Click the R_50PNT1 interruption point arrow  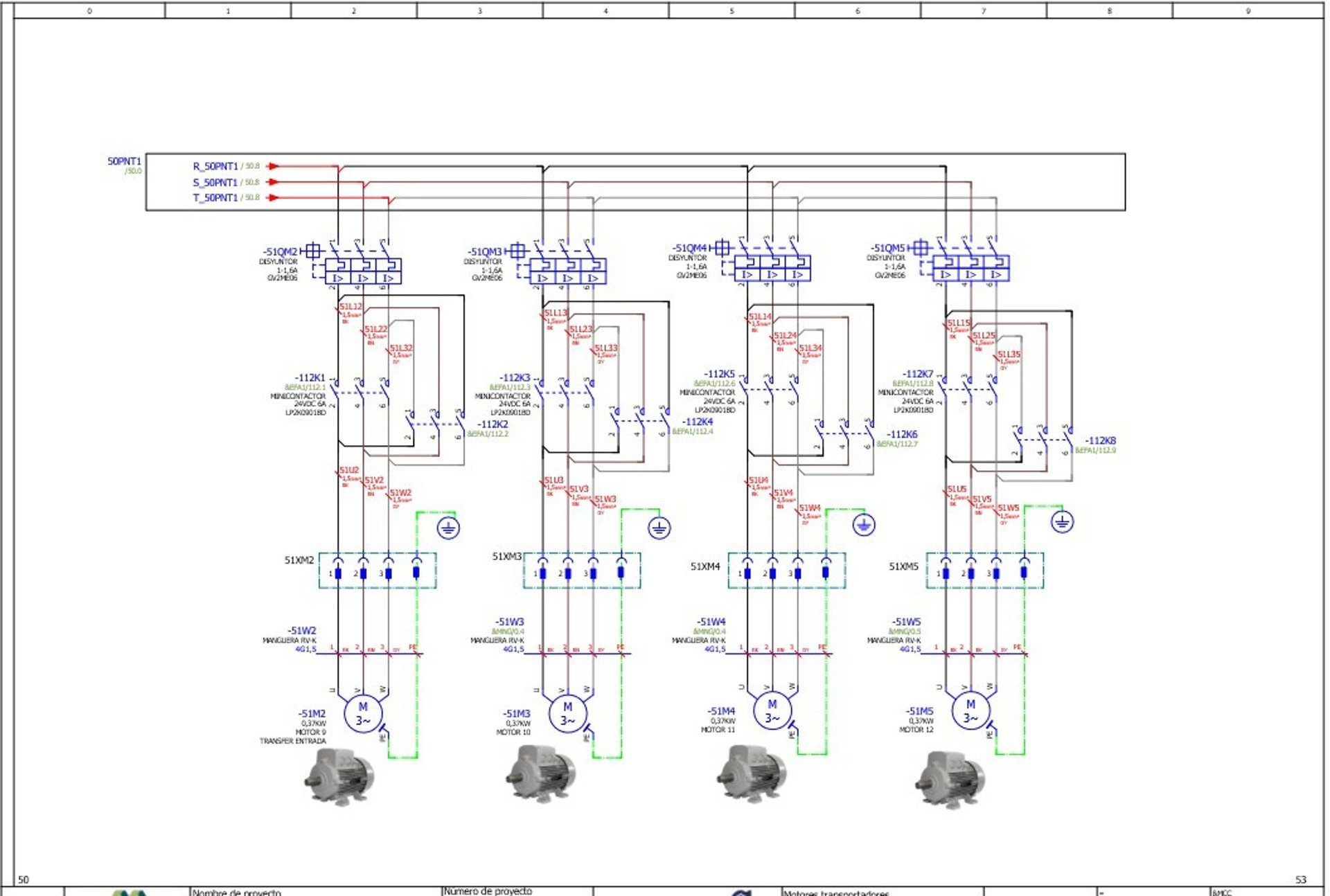coord(273,166)
